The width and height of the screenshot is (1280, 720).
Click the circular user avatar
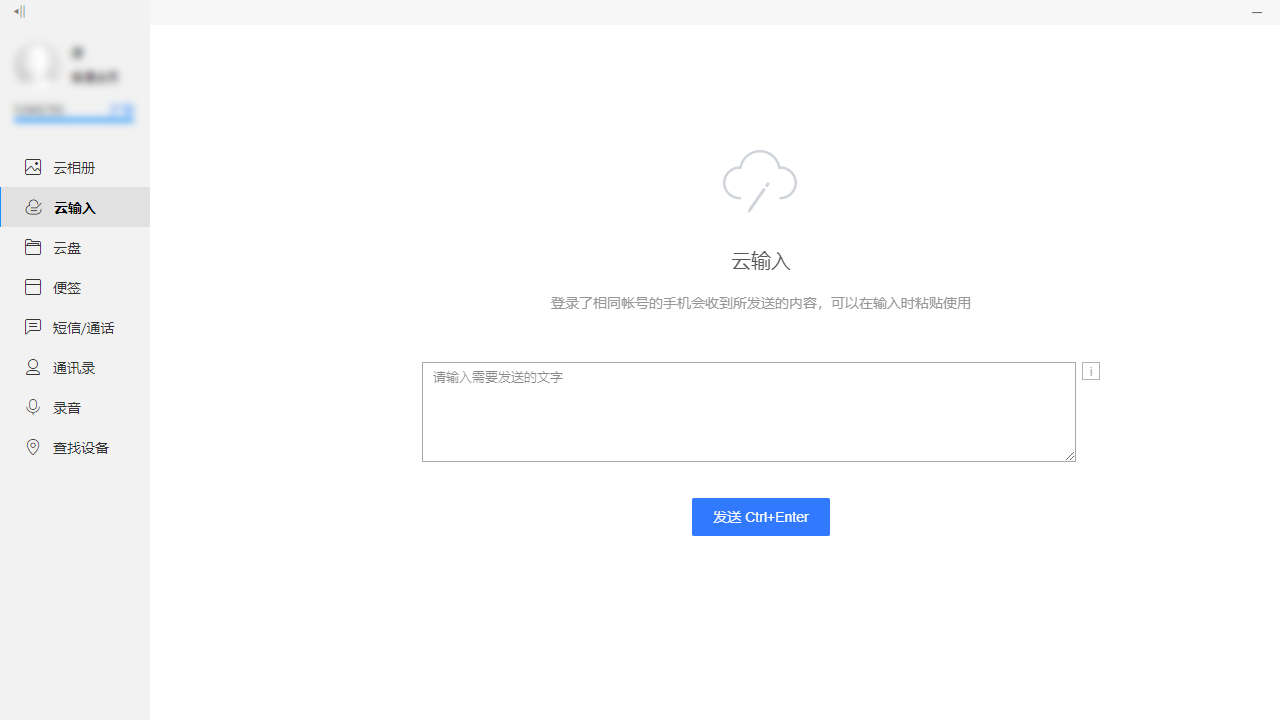[x=38, y=63]
